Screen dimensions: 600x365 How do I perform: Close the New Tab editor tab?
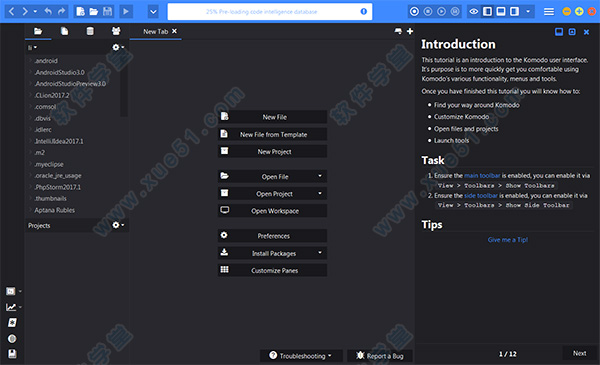tap(174, 31)
